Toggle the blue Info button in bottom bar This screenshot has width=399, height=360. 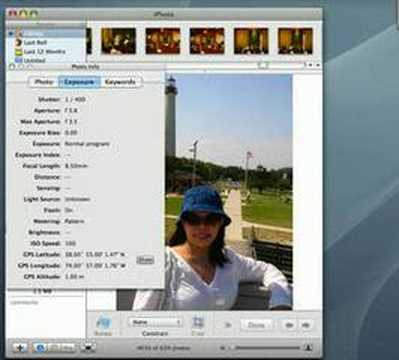(40, 348)
